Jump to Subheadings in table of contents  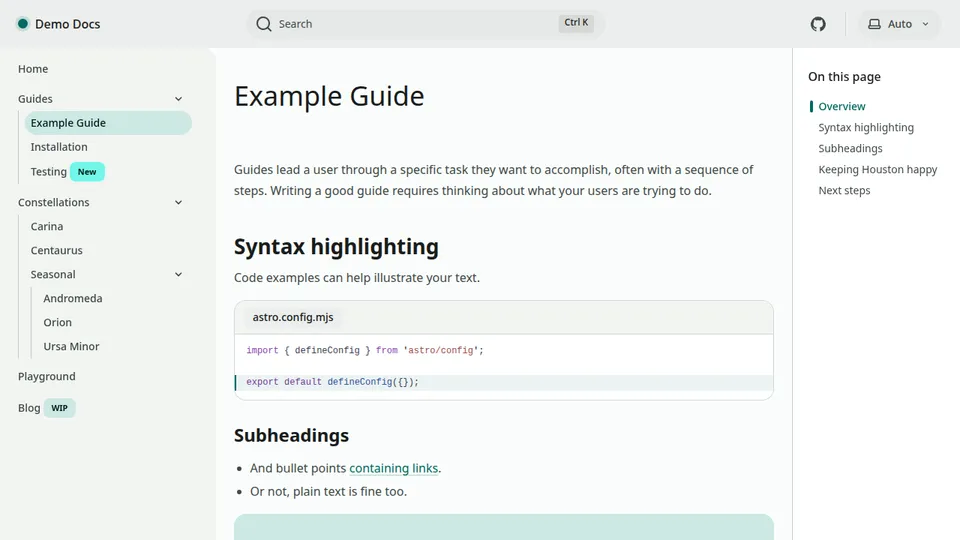(850, 148)
